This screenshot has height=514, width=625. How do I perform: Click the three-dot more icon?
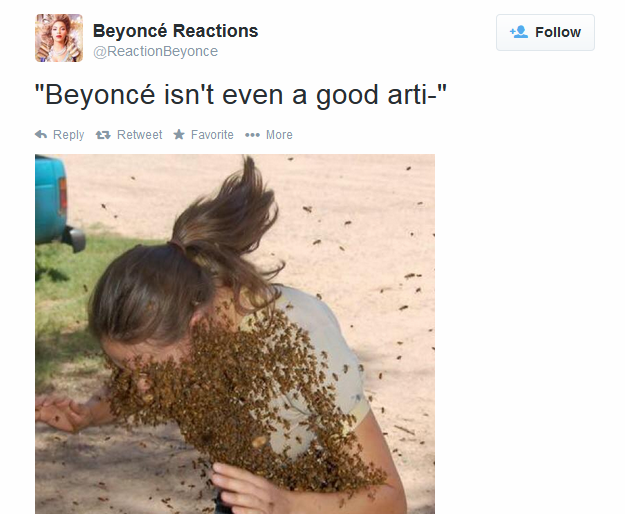pos(252,135)
